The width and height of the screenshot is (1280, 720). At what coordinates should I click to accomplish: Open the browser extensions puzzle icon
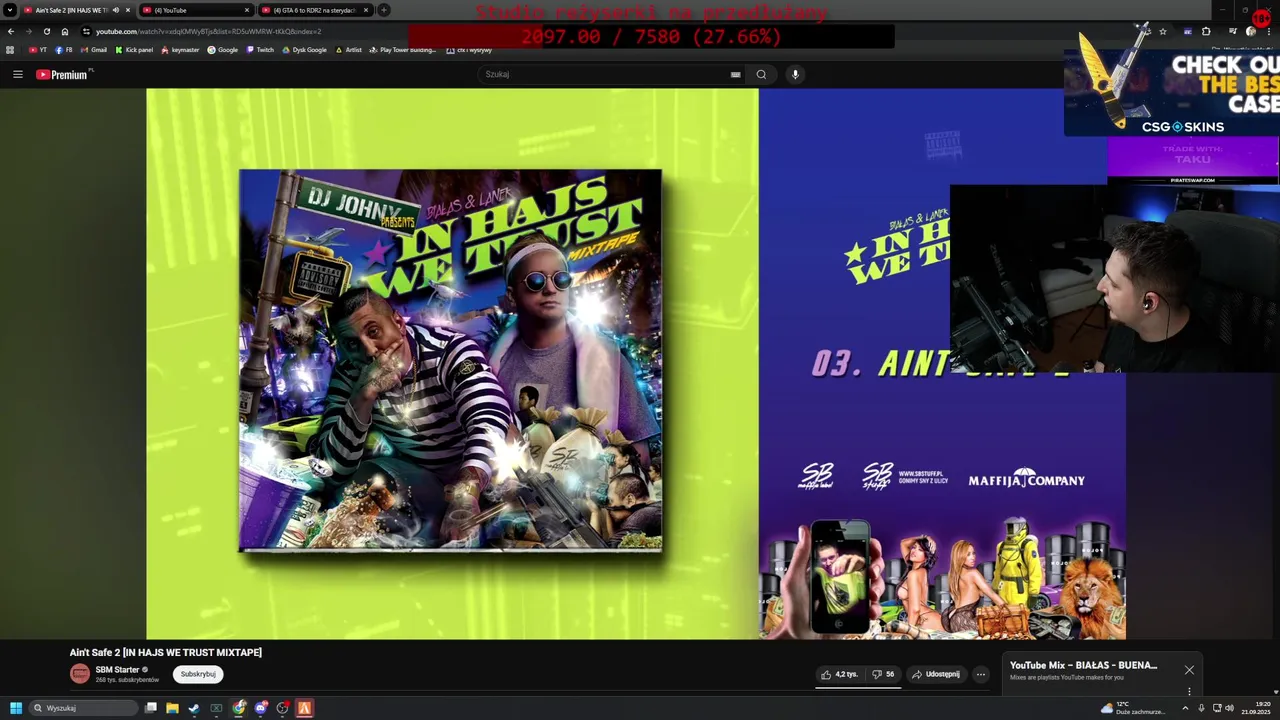pos(1206,31)
